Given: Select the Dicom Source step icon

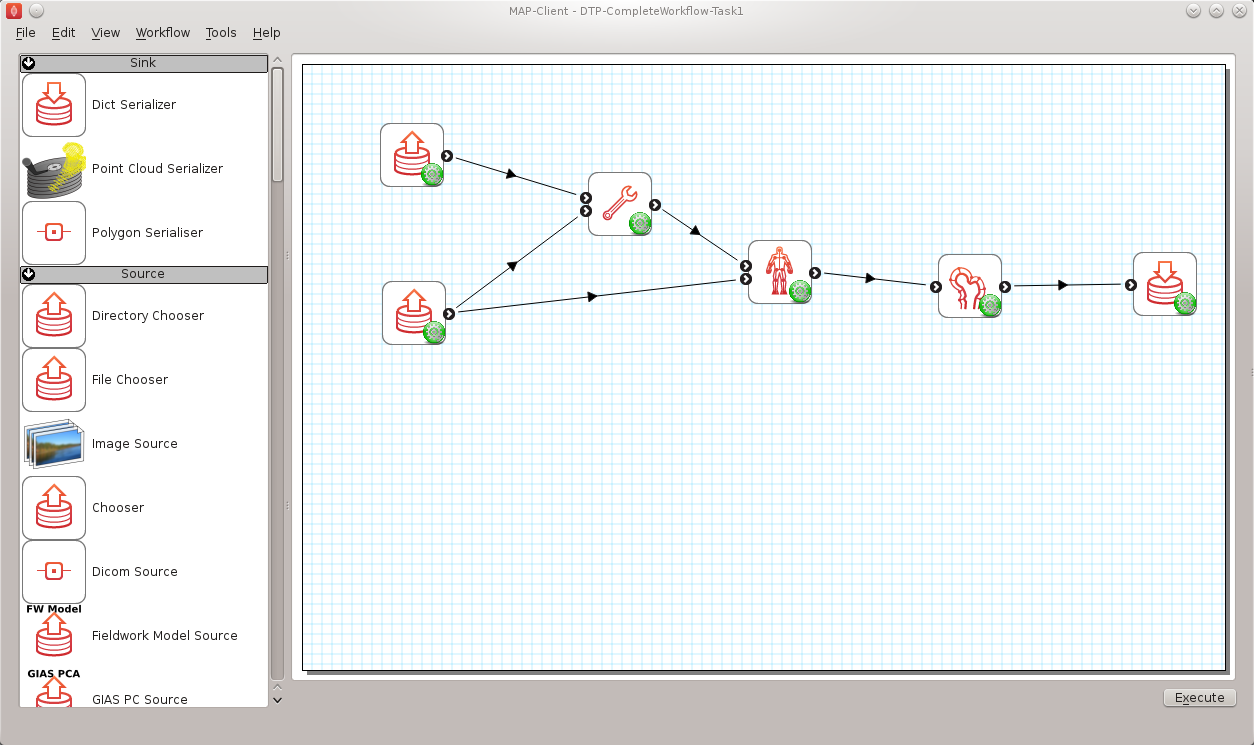Looking at the screenshot, I should (54, 572).
